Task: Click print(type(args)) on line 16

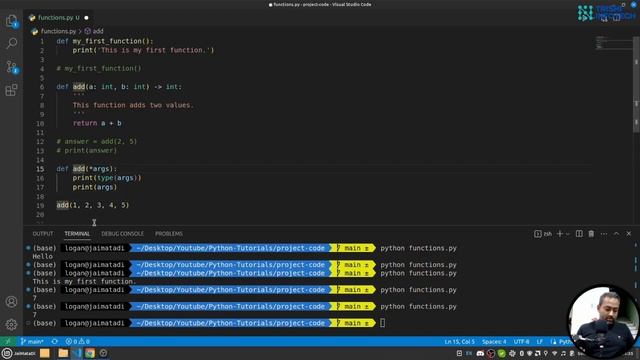Action: click(x=107, y=178)
